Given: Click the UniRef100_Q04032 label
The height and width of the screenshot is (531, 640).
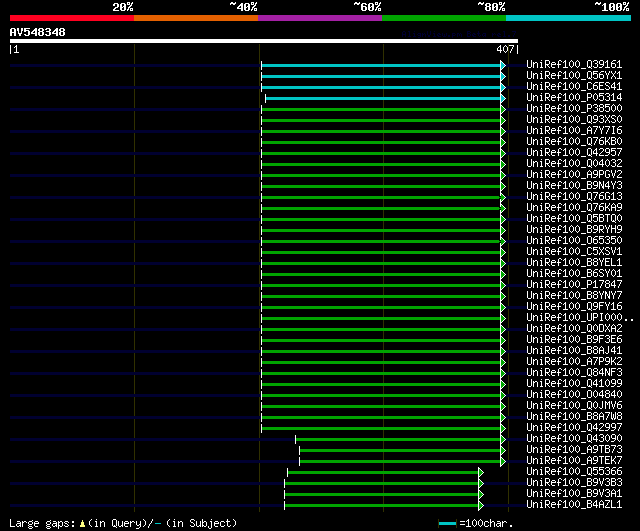Looking at the screenshot, I should point(574,164).
